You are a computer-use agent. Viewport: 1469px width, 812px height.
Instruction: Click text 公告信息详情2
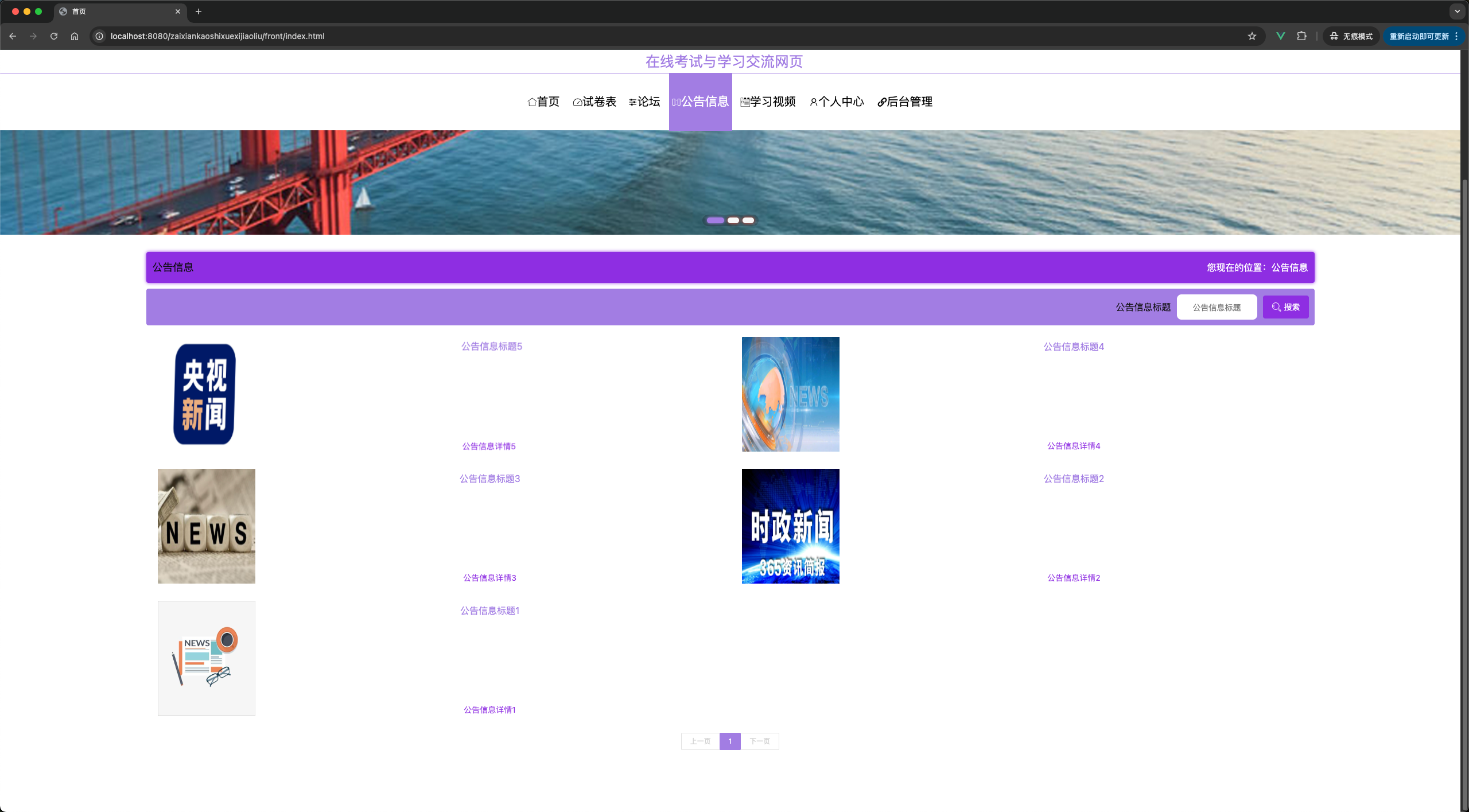pos(1074,578)
